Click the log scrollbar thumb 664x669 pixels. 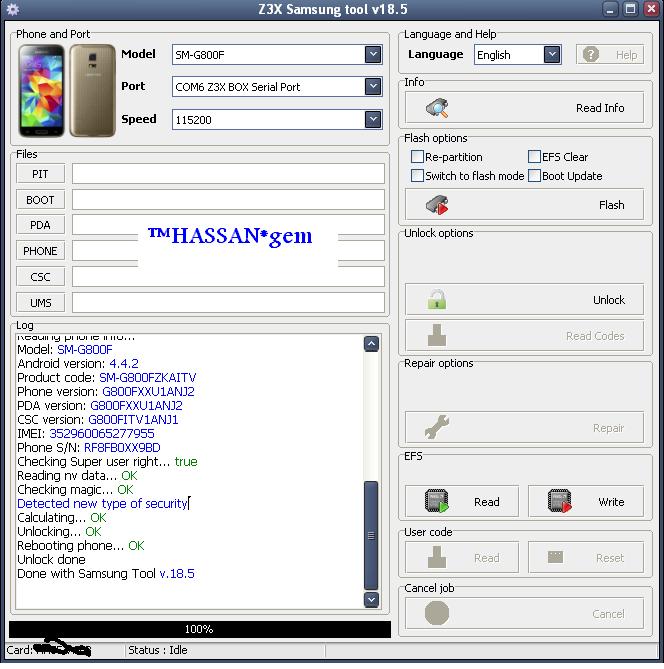pos(371,535)
